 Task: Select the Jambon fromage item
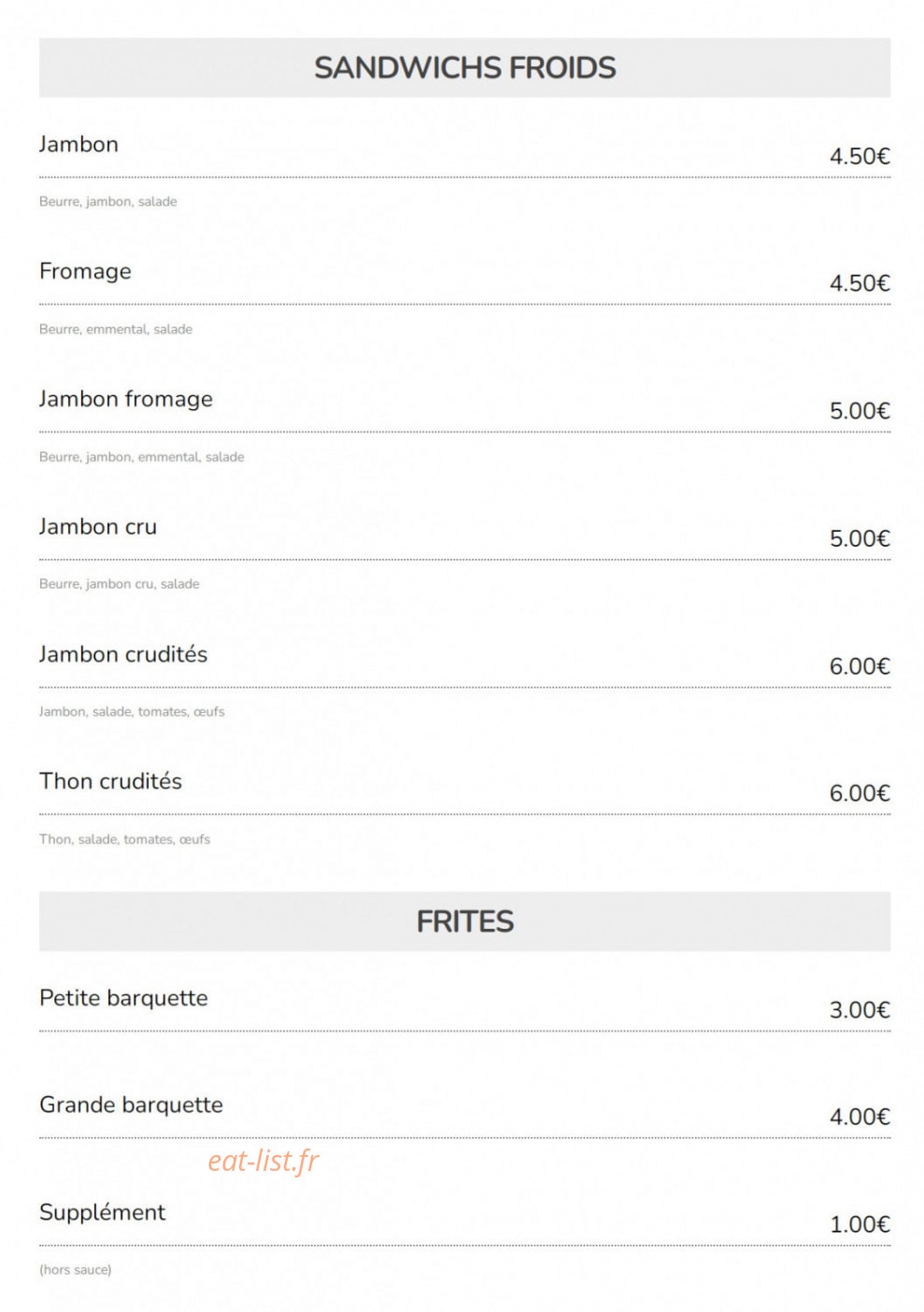click(x=126, y=399)
